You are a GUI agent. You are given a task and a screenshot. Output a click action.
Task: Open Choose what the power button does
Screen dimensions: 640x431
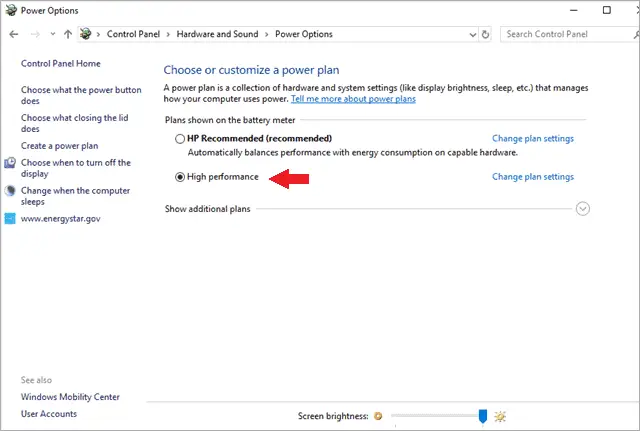(x=81, y=96)
